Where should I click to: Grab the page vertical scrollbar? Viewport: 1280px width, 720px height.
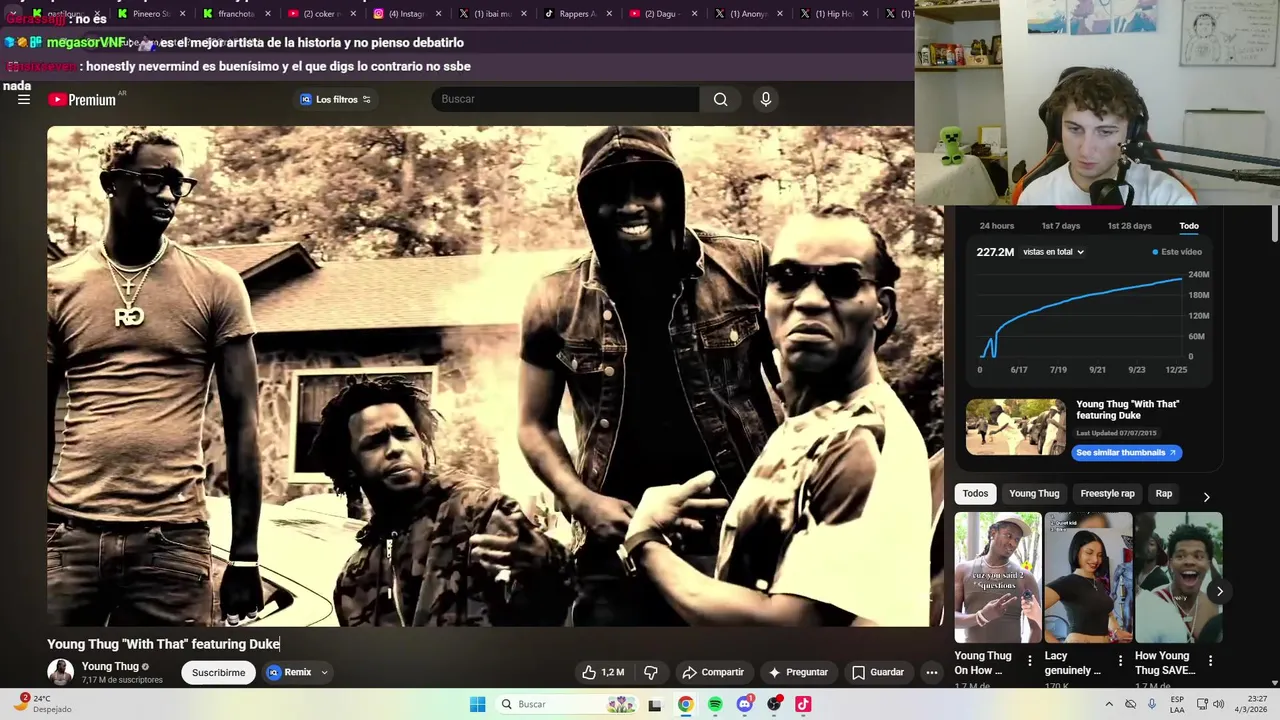pos(1274,225)
